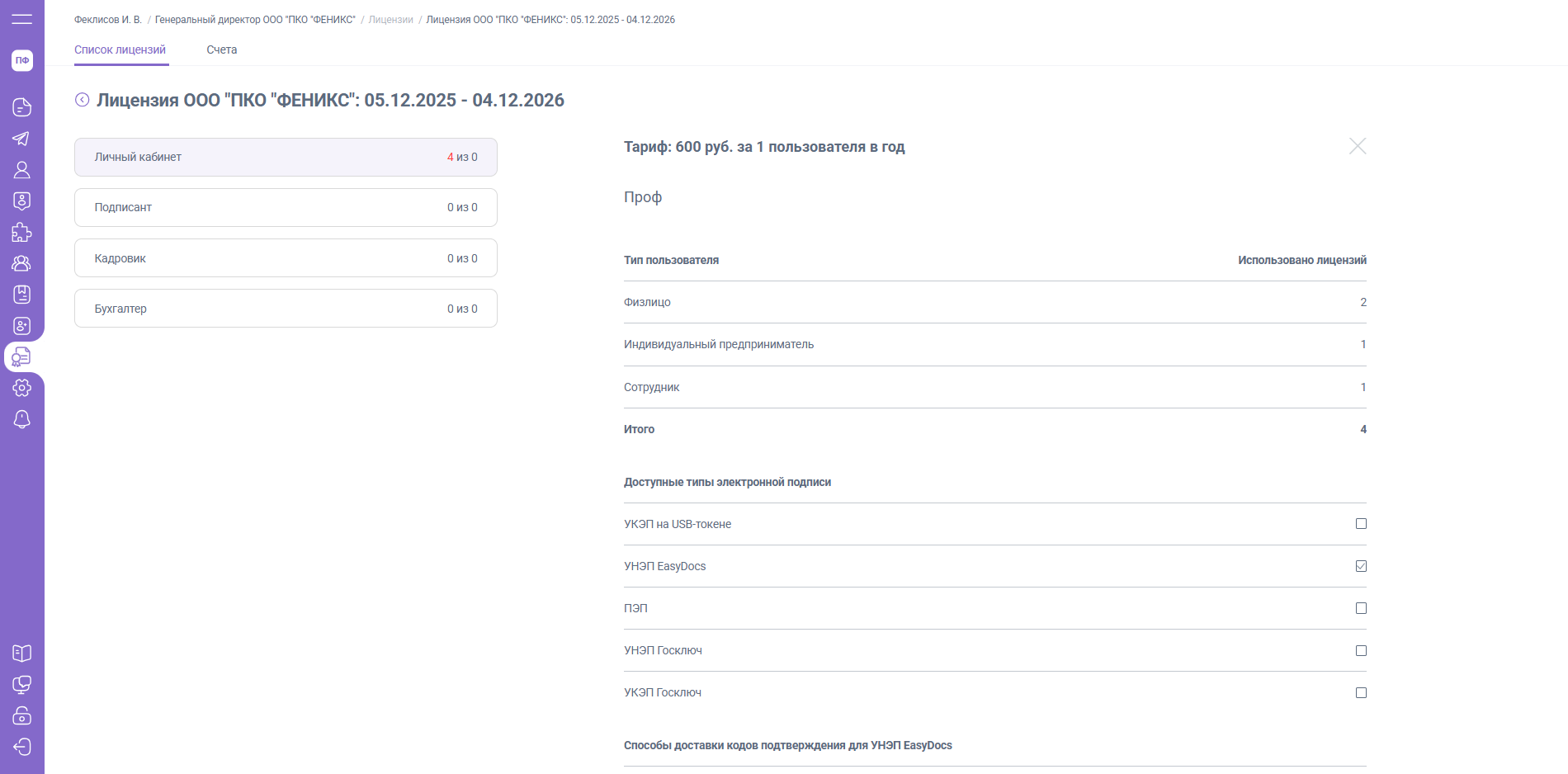Expand the Подписант license row

coord(286,207)
